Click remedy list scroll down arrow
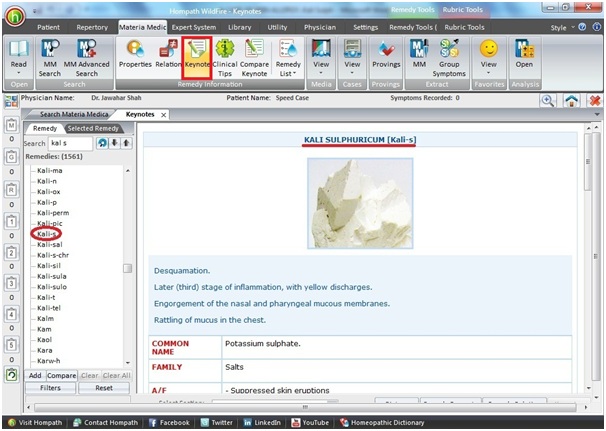 [x=128, y=363]
